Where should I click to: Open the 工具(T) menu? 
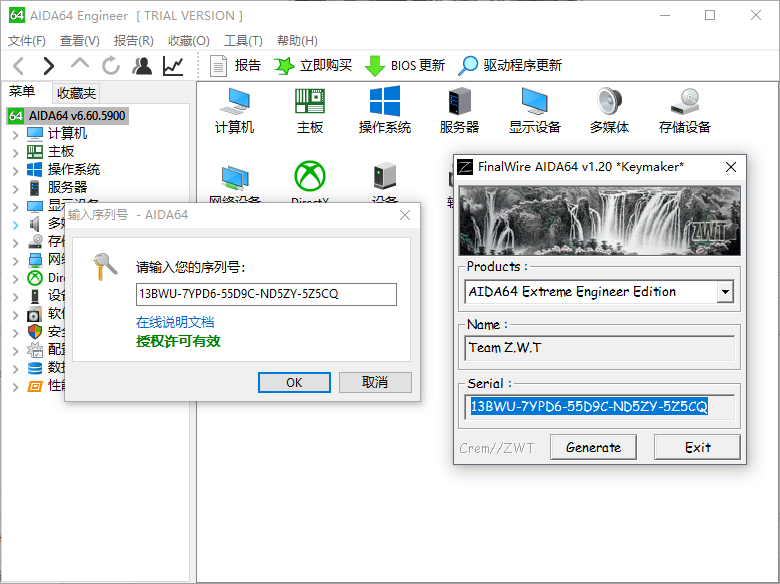[x=242, y=41]
